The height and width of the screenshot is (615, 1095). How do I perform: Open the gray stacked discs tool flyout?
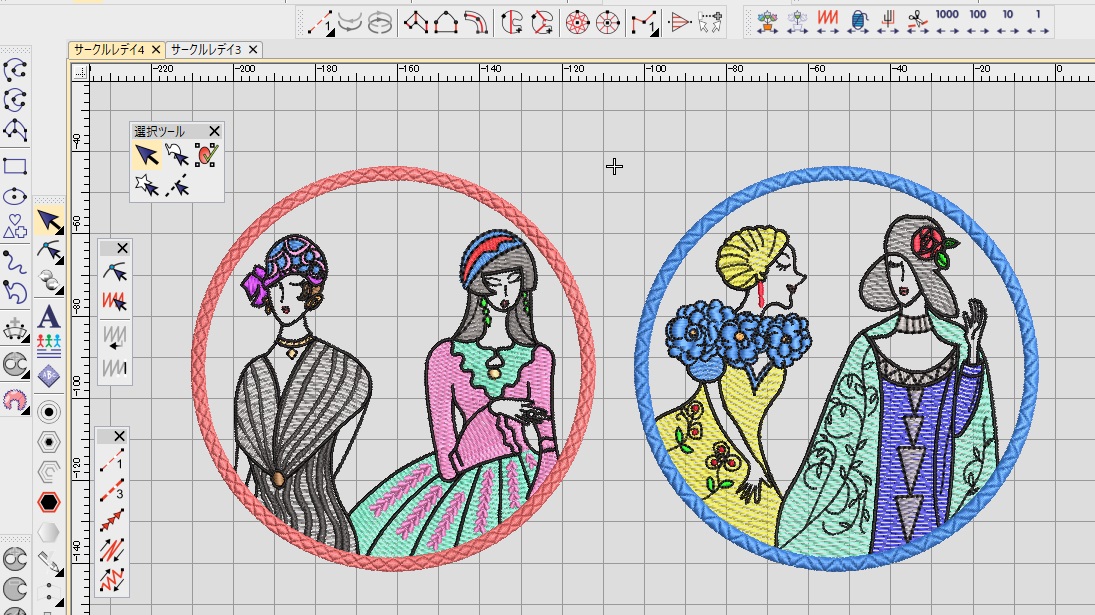point(49,281)
